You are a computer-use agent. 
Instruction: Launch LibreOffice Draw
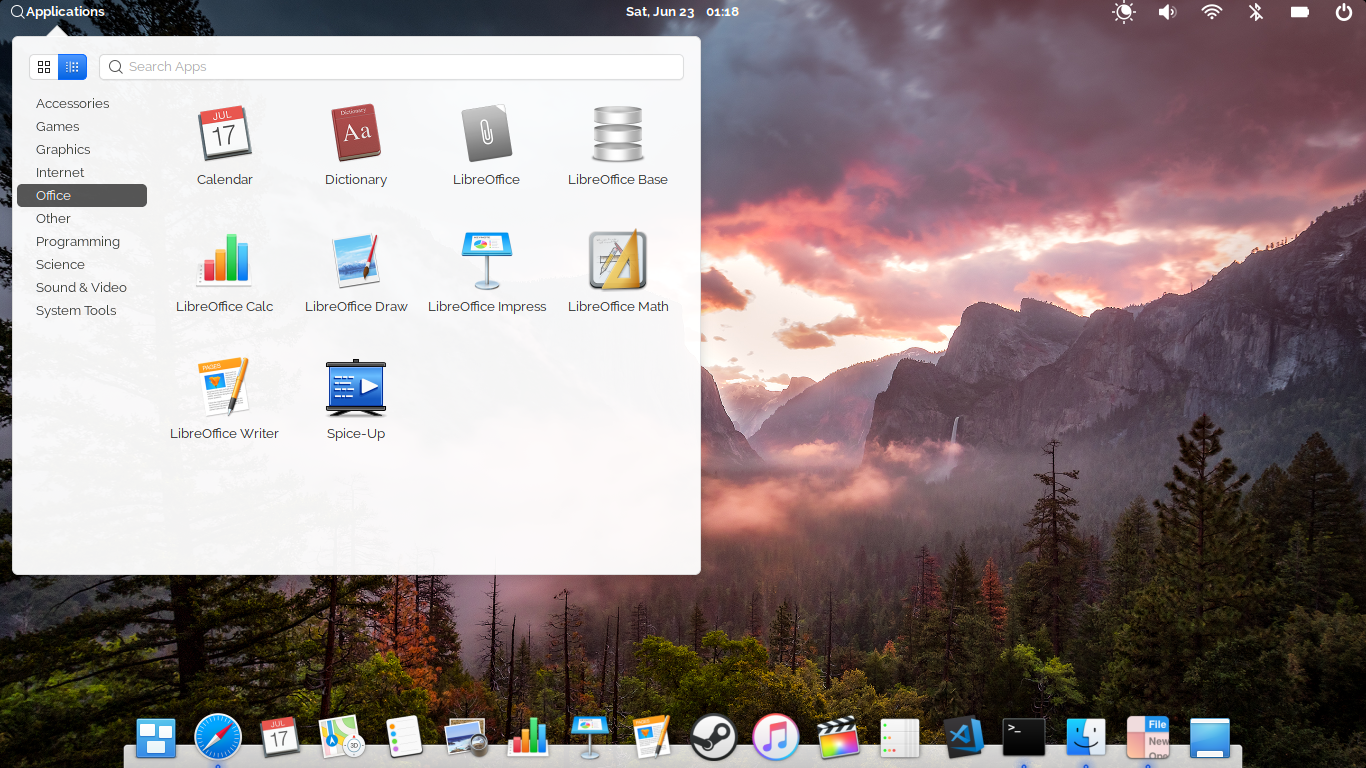pos(356,273)
